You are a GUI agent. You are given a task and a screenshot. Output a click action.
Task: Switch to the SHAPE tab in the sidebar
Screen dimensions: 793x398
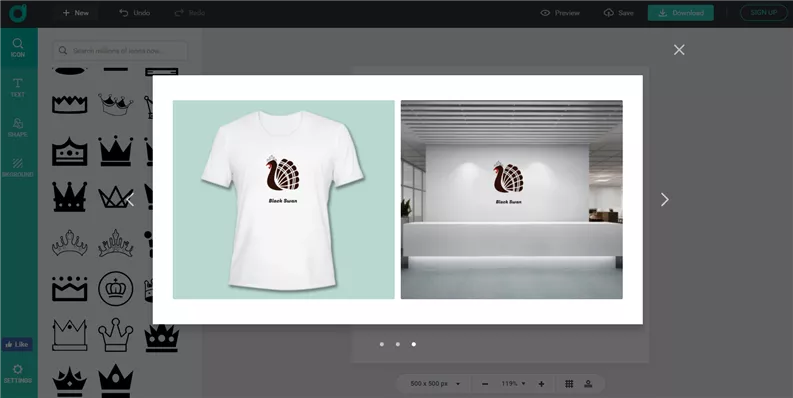pos(18,128)
